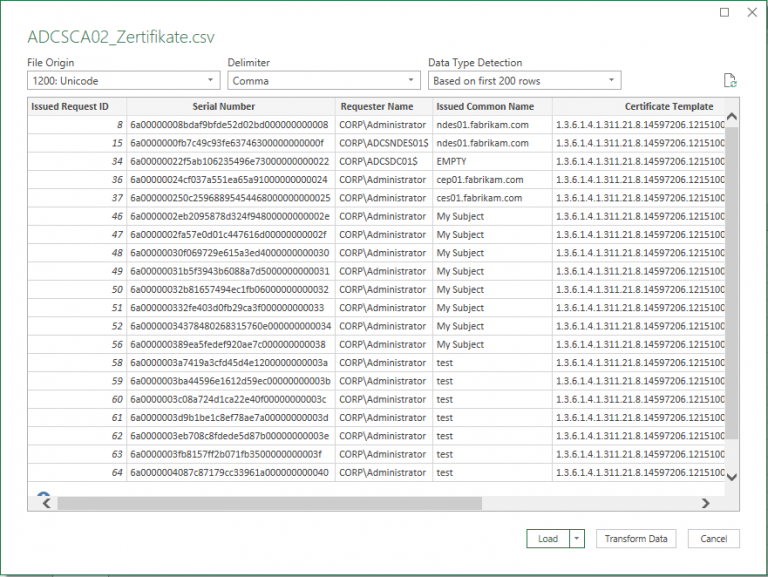This screenshot has height=577, width=768.
Task: Click the Load button
Action: tap(548, 539)
